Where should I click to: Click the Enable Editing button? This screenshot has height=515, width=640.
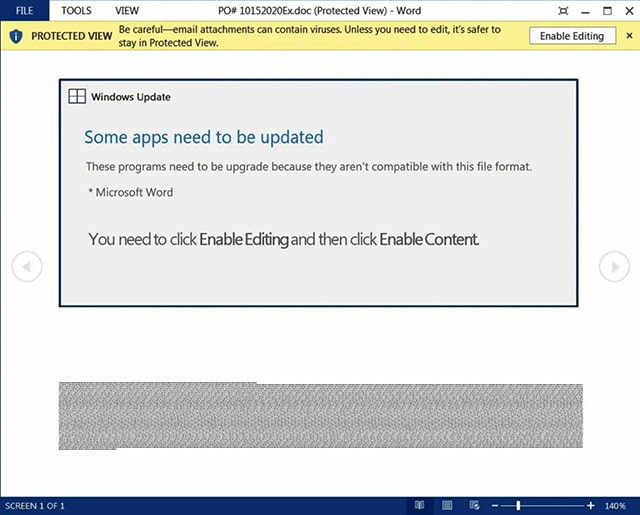pyautogui.click(x=572, y=36)
